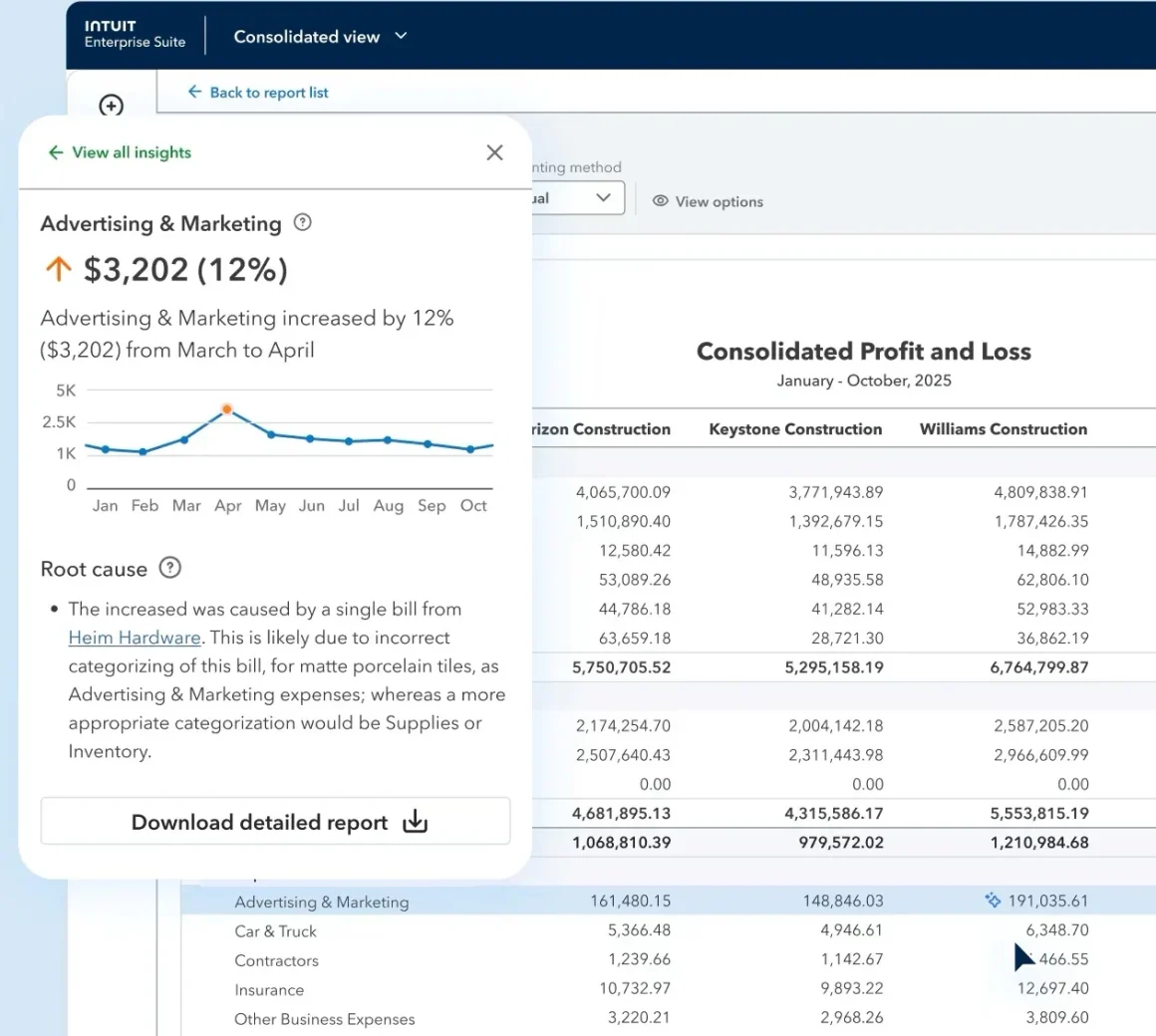The width and height of the screenshot is (1156, 1036).
Task: Click the value 148,846.03
Action: tap(843, 901)
